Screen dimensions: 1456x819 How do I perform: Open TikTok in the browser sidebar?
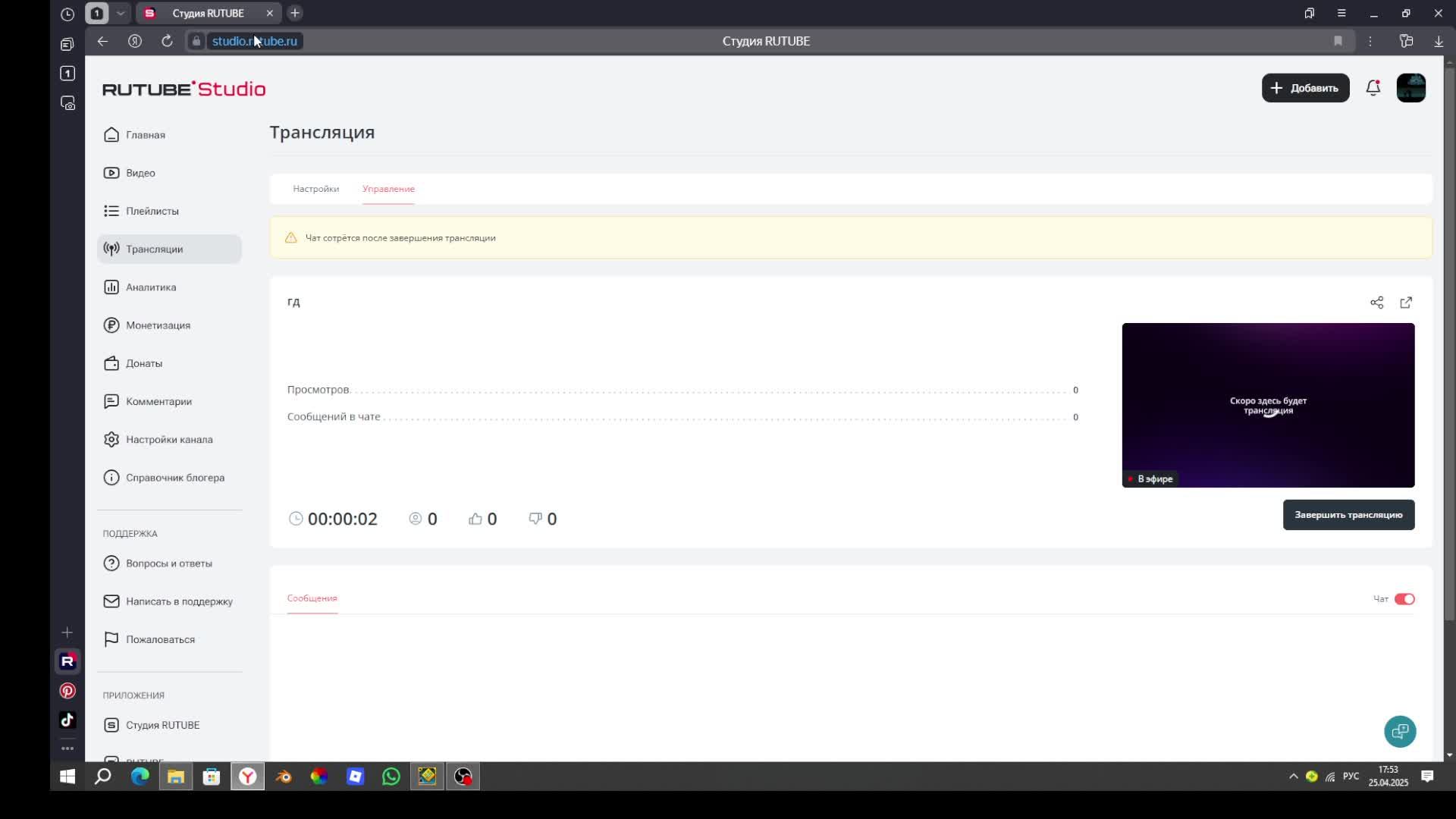pos(67,720)
